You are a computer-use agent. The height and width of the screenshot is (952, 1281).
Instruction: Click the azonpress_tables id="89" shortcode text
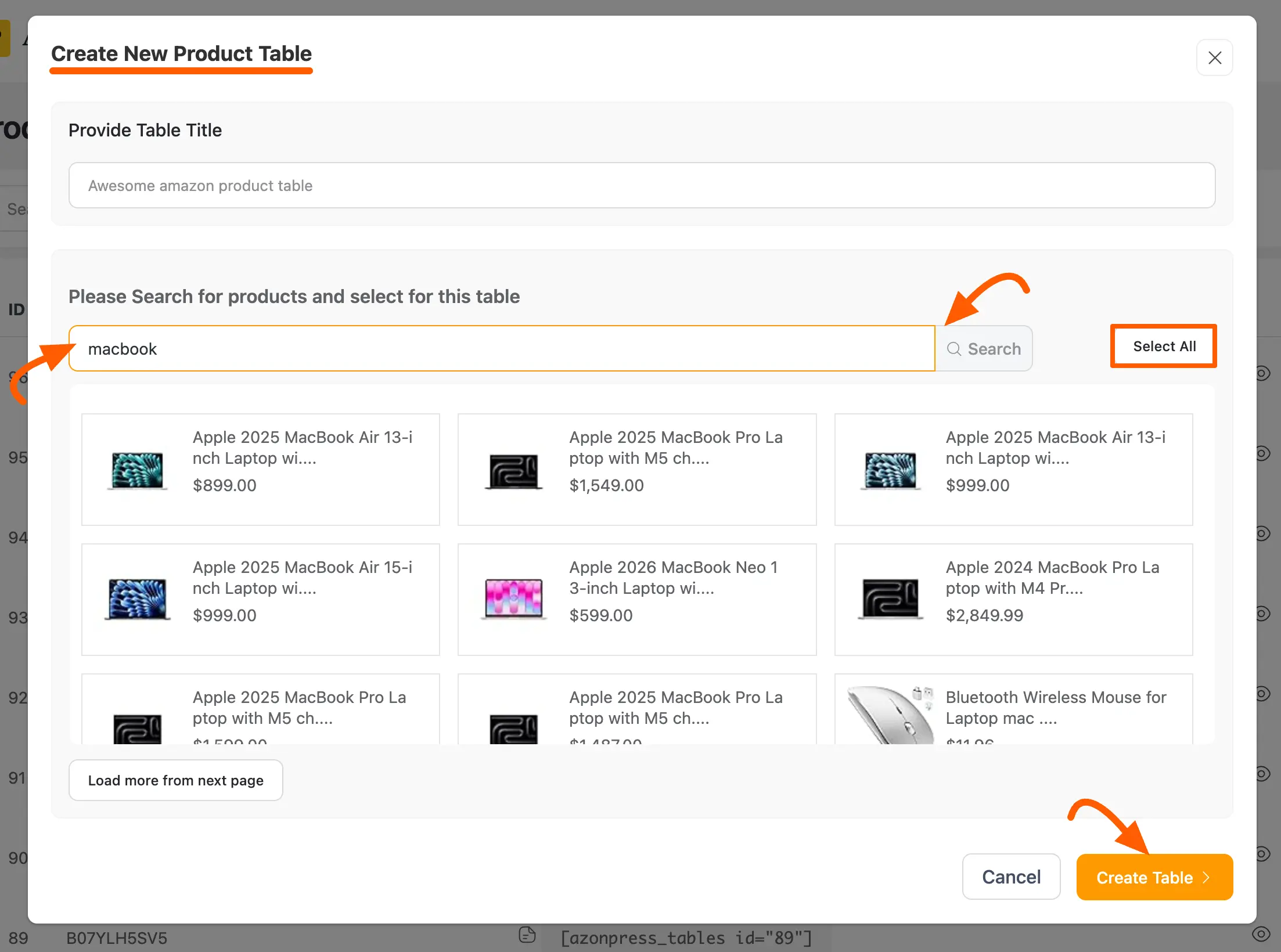click(685, 938)
